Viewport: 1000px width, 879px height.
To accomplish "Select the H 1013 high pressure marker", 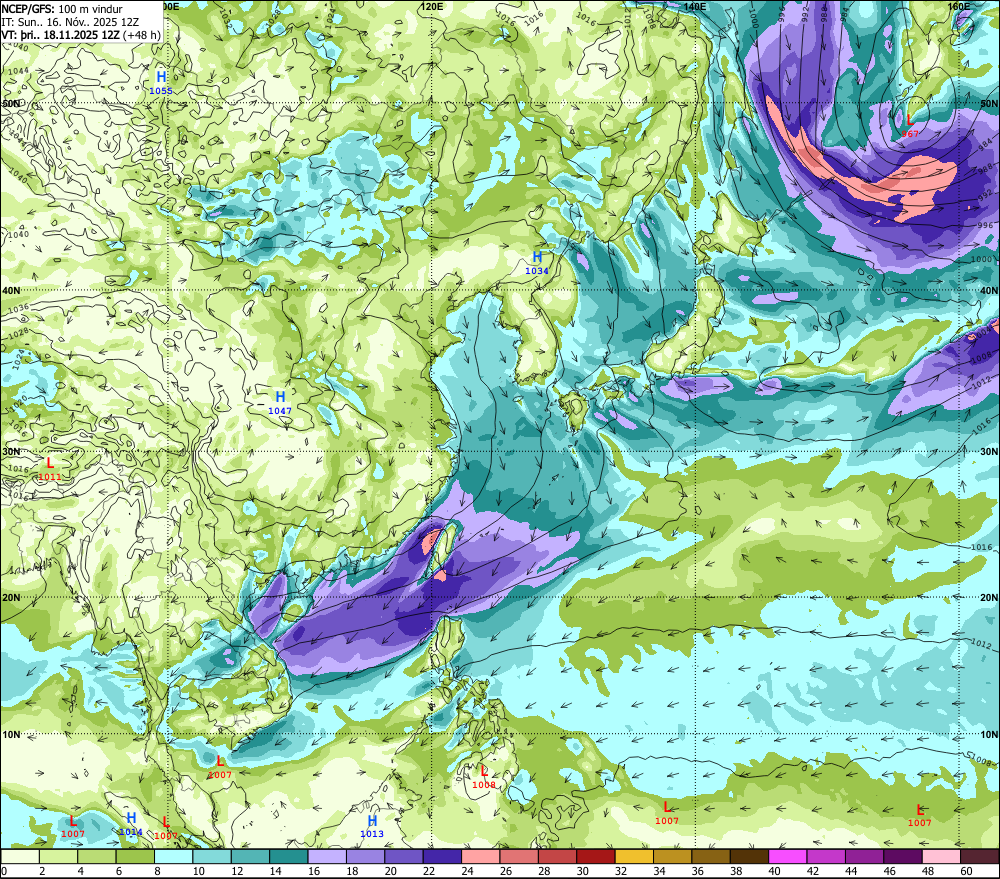I will [372, 825].
